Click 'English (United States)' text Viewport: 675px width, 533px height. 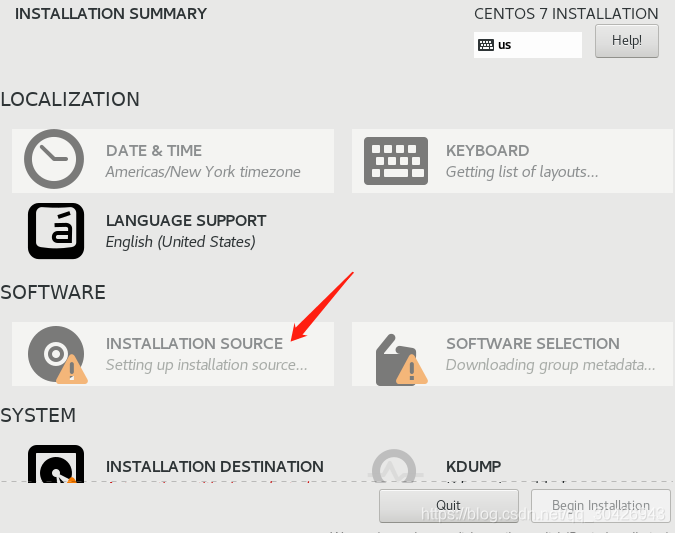pos(181,242)
